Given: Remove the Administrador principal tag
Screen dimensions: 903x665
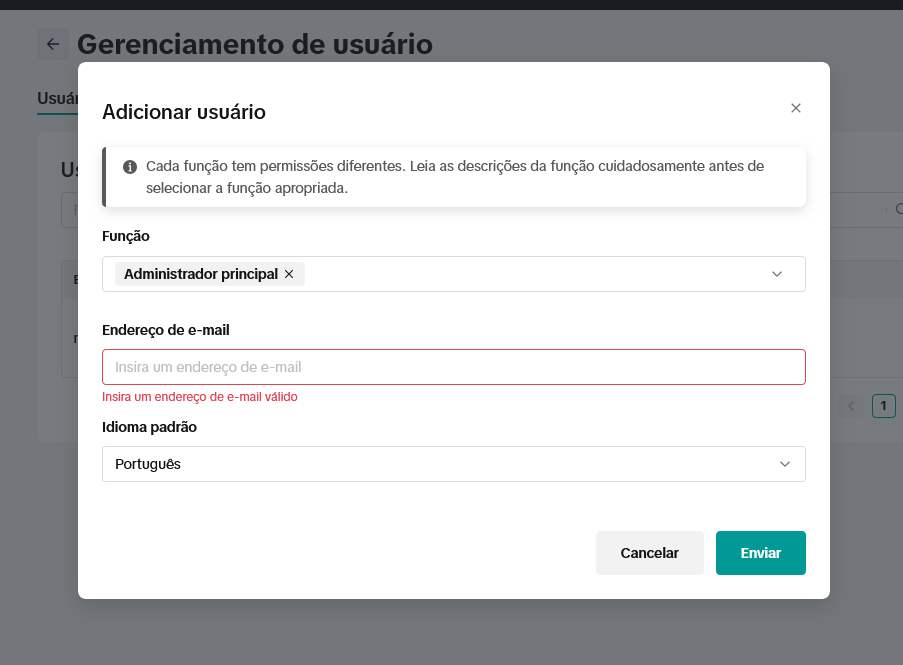Looking at the screenshot, I should click(x=289, y=274).
